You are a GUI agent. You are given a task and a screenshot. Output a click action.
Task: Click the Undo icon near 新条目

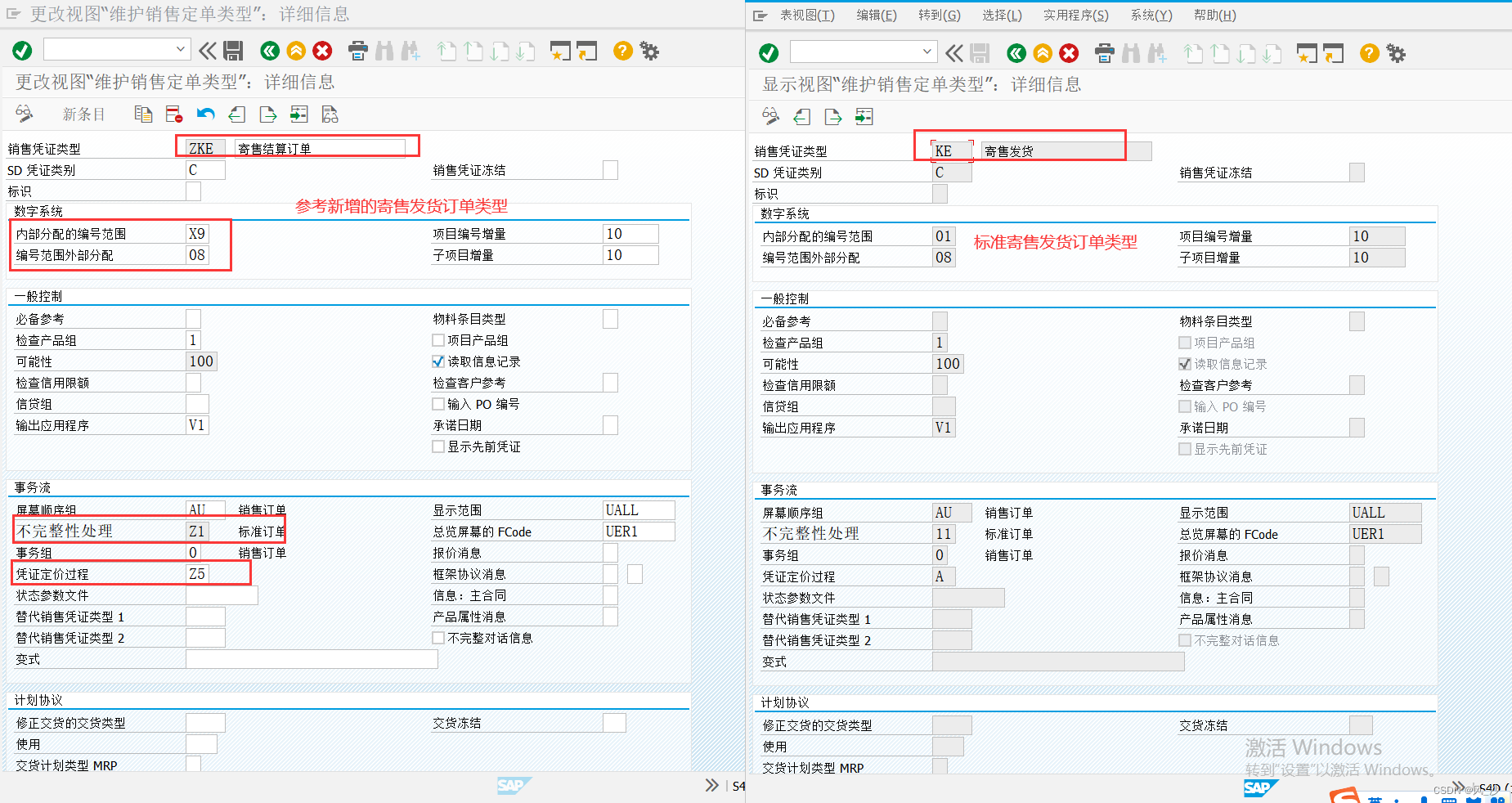pos(205,114)
